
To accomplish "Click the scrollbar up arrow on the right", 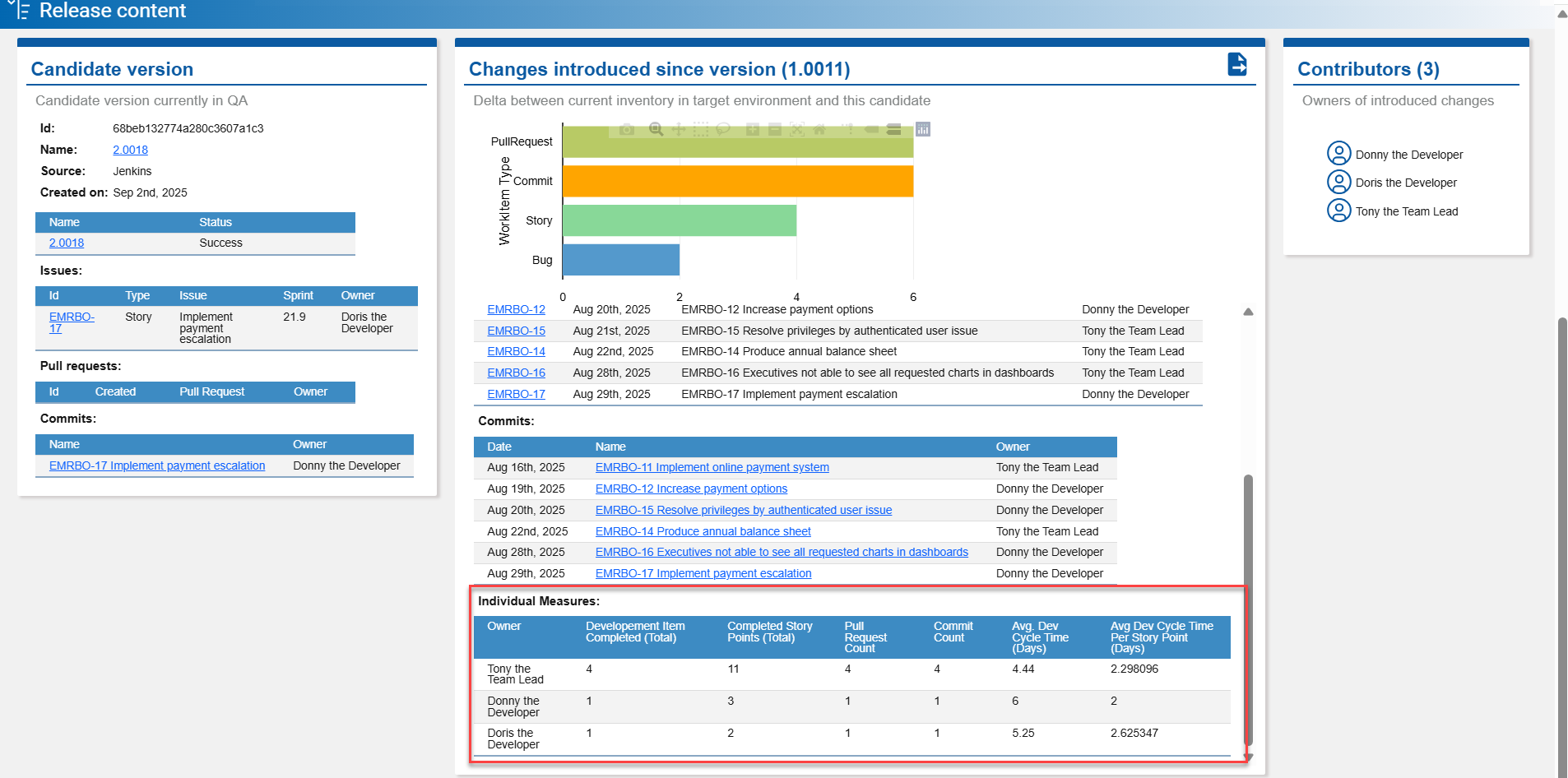I will (x=1561, y=13).
